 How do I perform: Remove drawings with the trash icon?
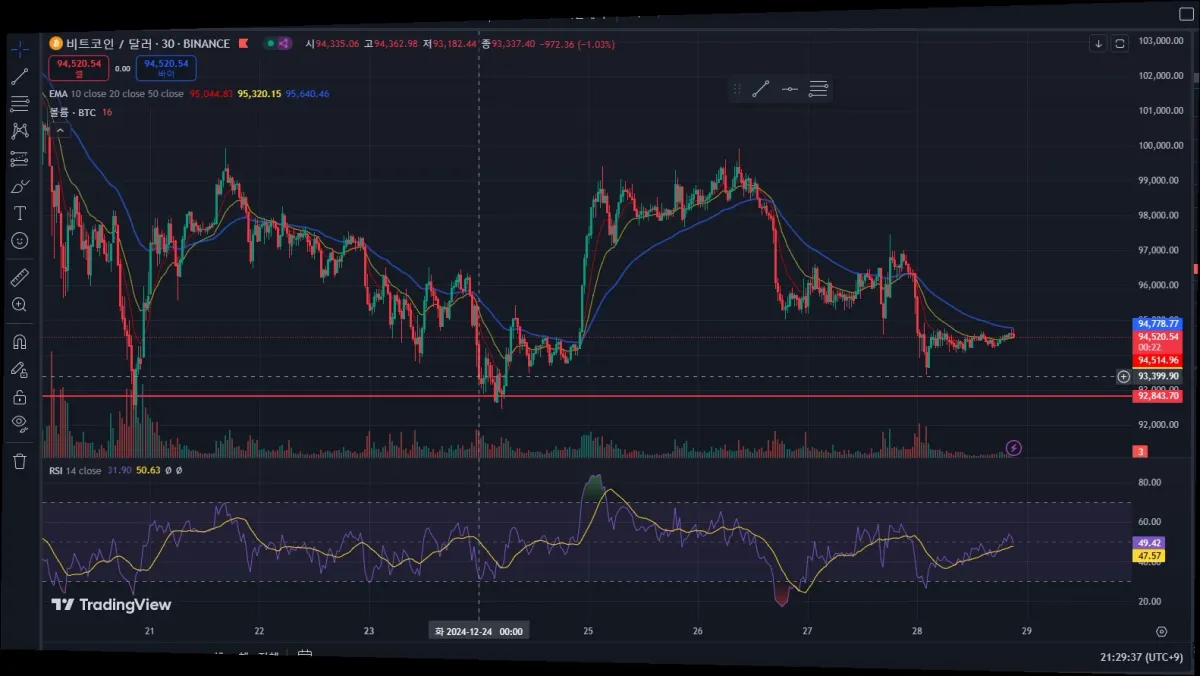pos(19,461)
